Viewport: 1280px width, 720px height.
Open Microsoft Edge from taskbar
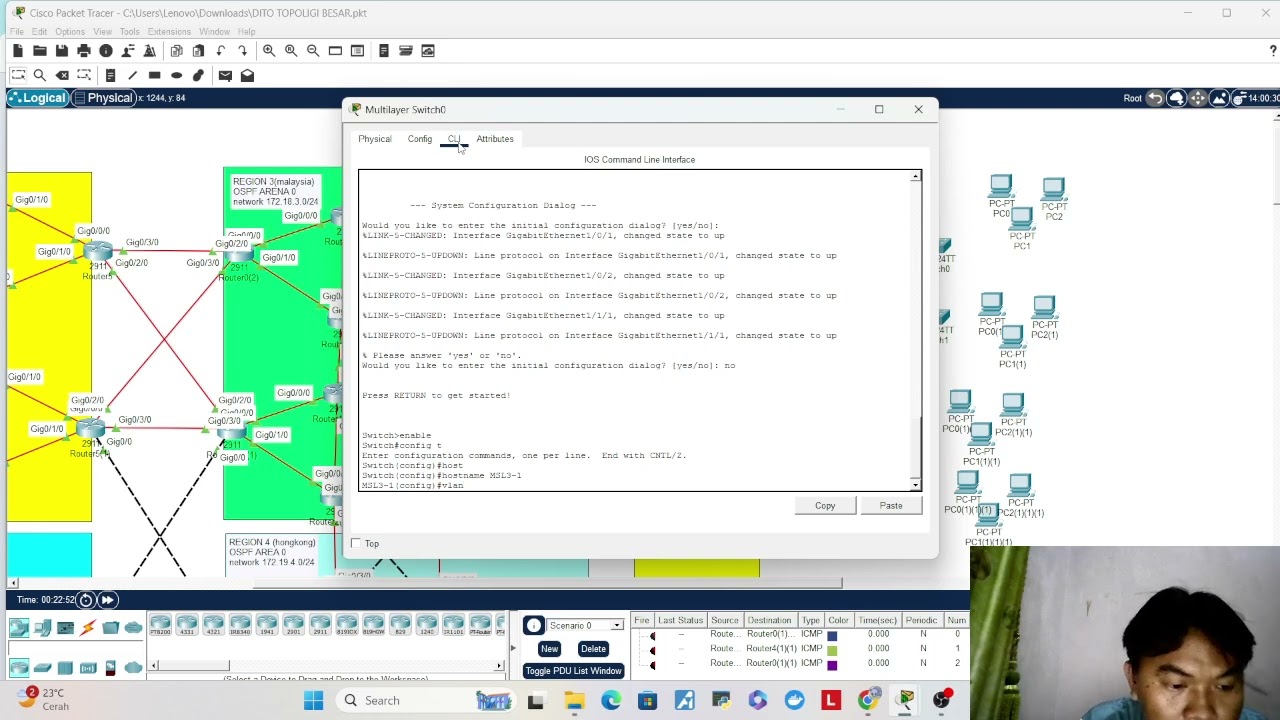pyautogui.click(x=610, y=701)
